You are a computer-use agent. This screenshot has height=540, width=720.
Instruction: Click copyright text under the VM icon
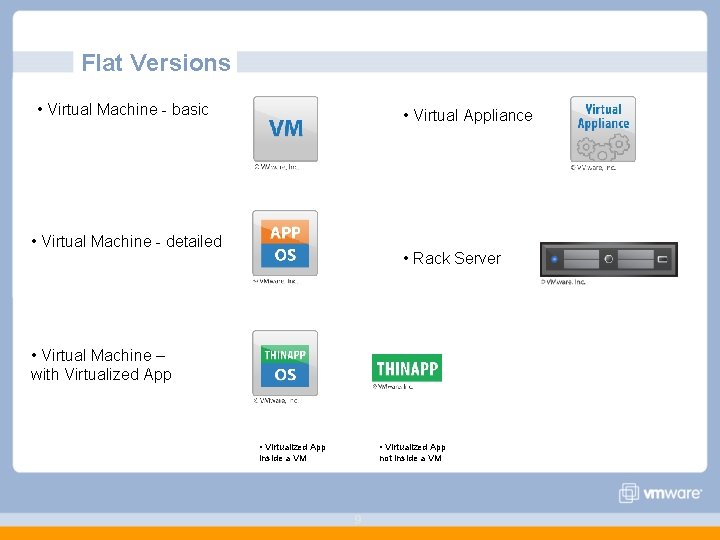[276, 167]
